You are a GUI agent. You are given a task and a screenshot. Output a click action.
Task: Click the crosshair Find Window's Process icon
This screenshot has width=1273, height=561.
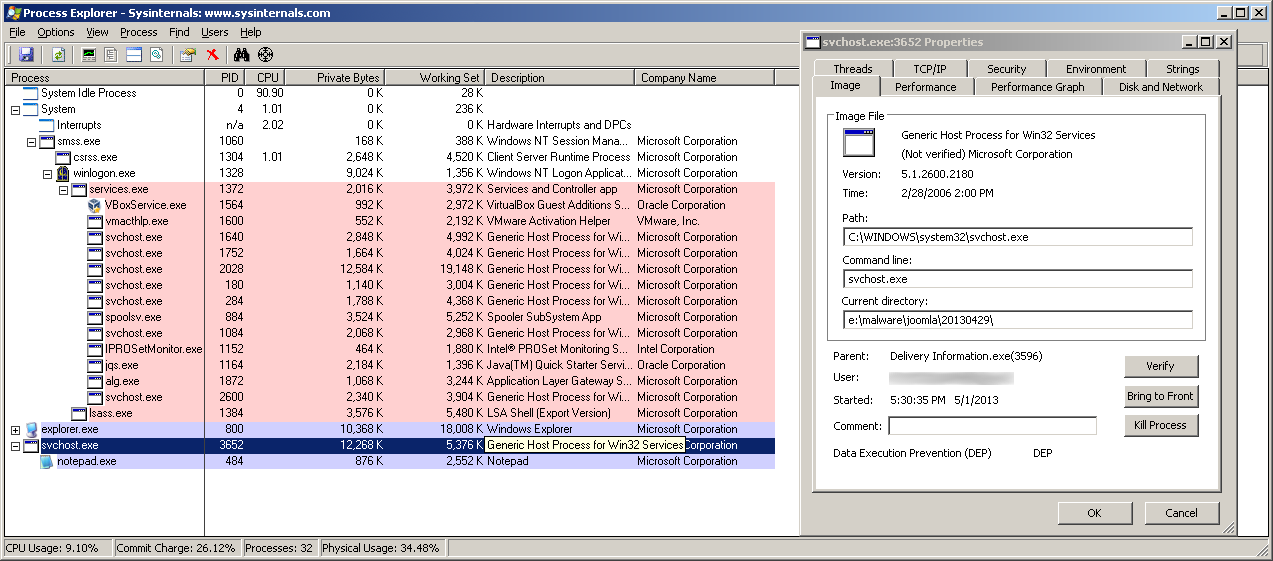coord(266,55)
